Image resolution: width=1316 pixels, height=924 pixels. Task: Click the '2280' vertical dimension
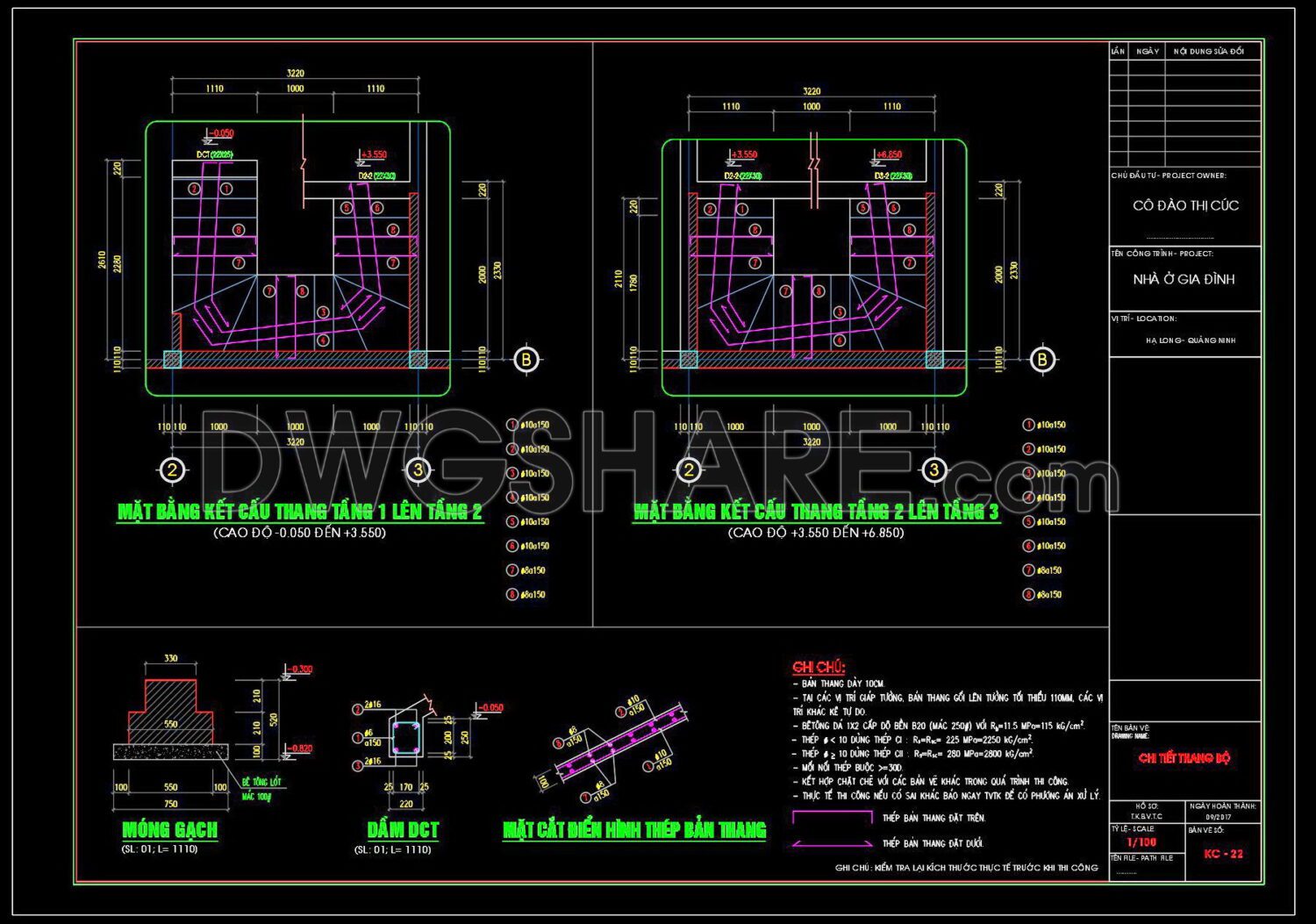tap(118, 263)
